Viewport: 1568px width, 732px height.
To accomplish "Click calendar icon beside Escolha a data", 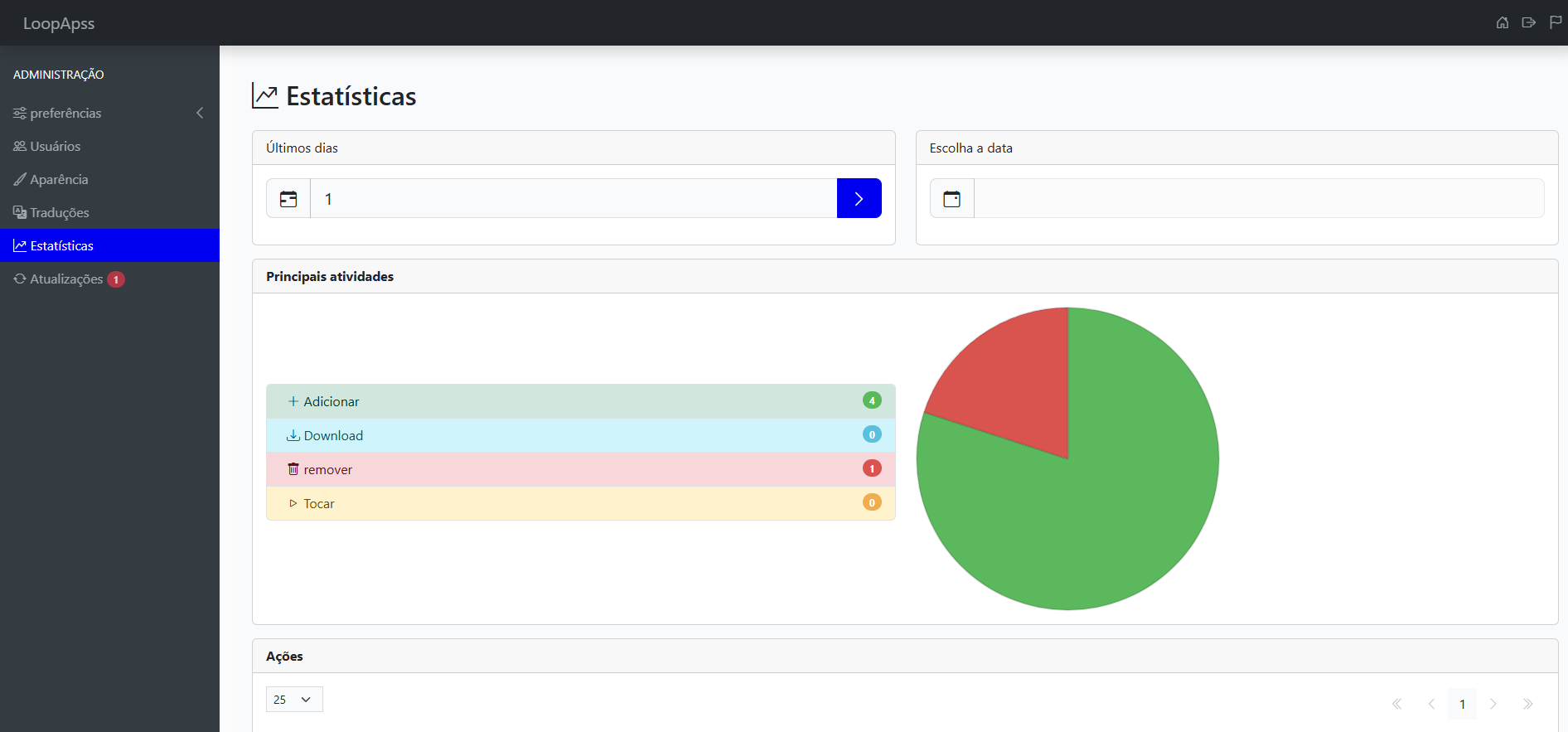I will click(952, 199).
